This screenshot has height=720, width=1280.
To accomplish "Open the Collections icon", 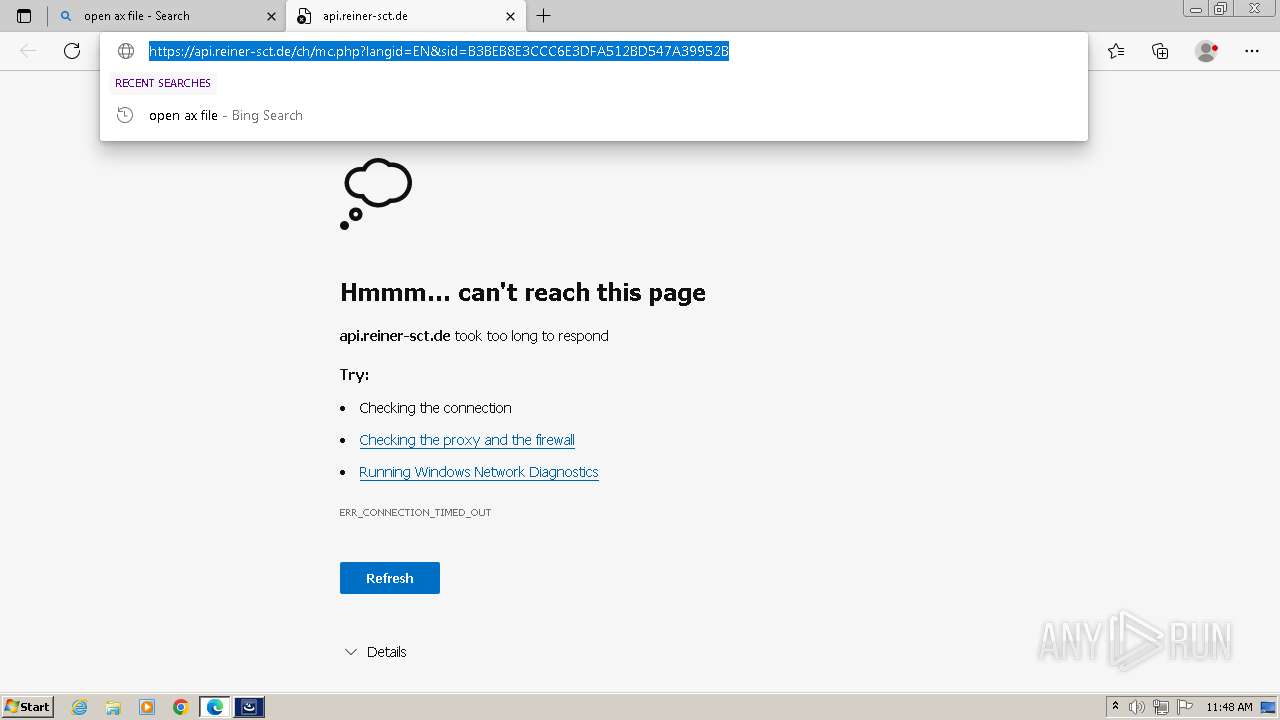I will coord(1160,51).
